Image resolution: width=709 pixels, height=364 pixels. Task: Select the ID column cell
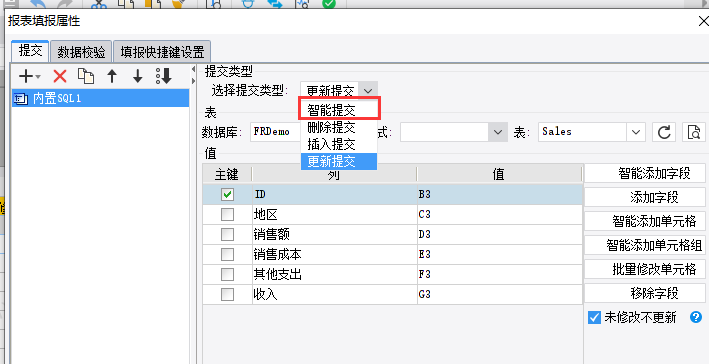(x=335, y=194)
